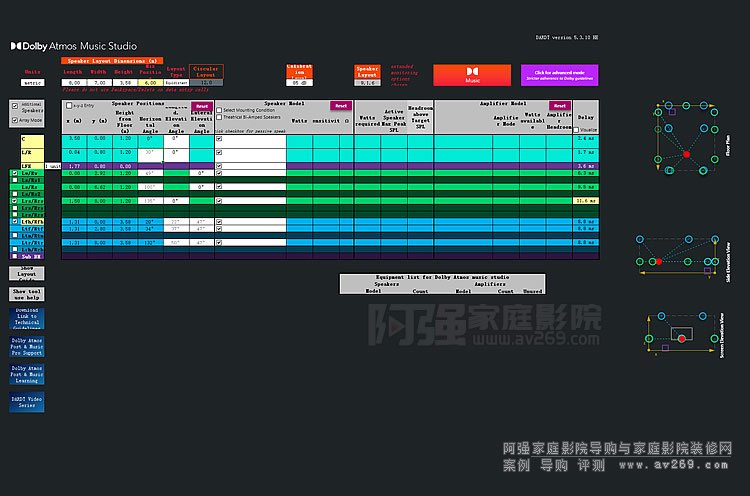The image size is (750, 496).
Task: Reset the Speaker Model section
Action: point(340,105)
